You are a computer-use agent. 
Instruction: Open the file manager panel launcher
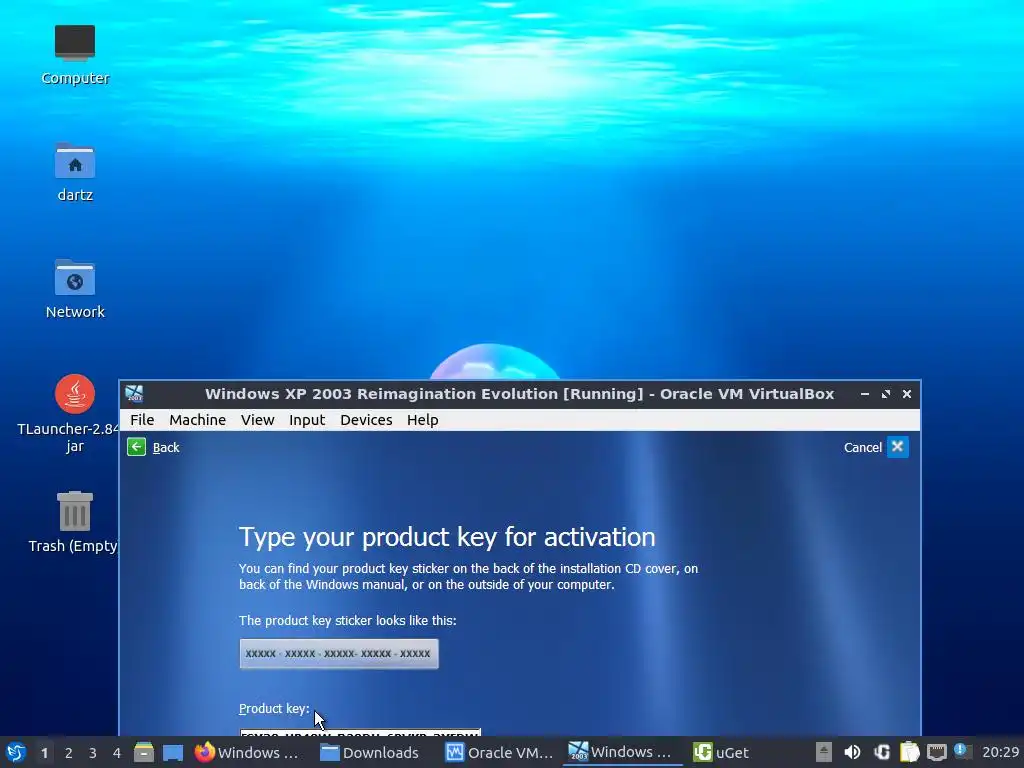click(144, 752)
